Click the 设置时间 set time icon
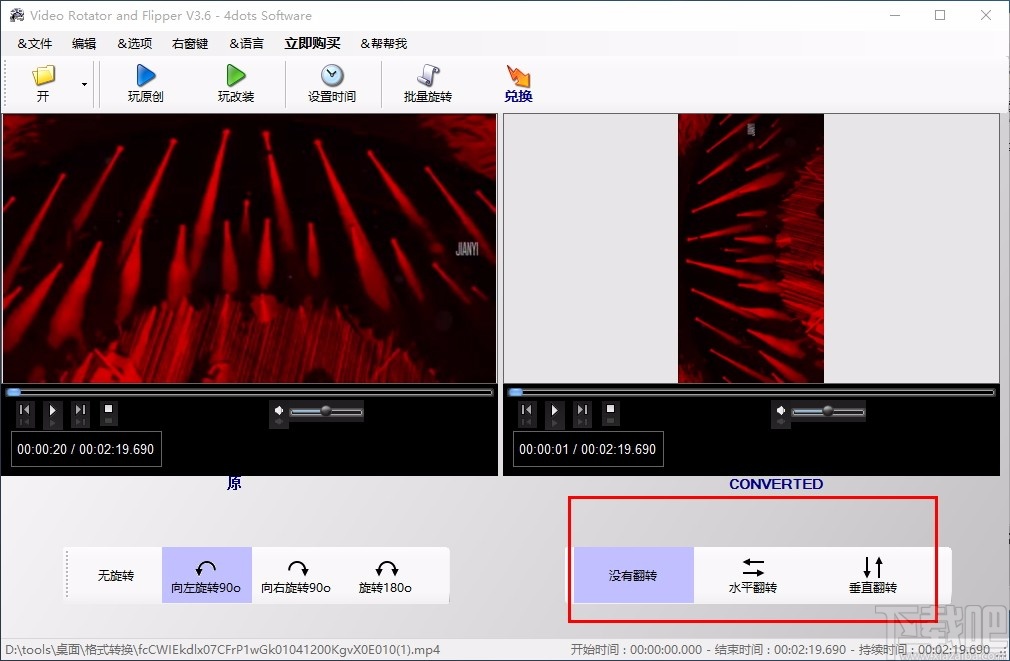This screenshot has width=1010, height=661. click(331, 82)
